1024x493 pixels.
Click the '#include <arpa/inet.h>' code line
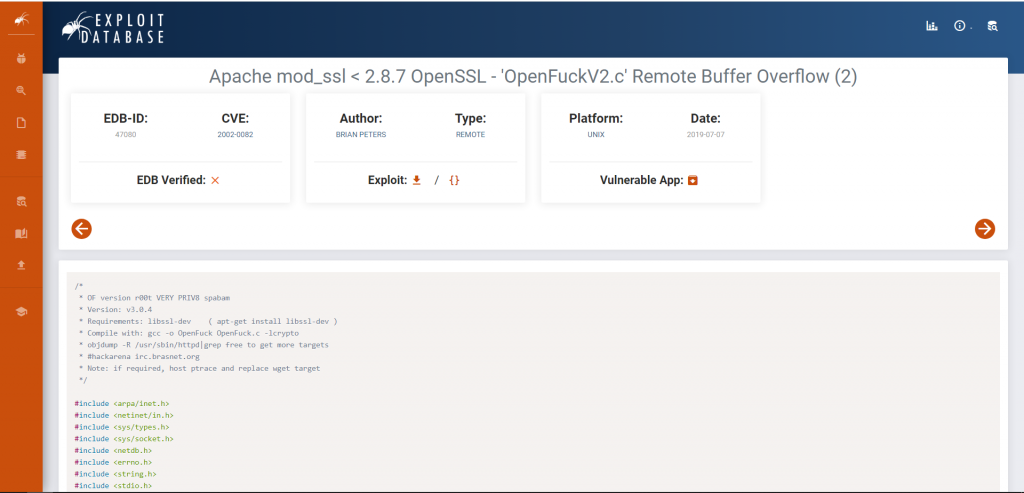pos(121,404)
